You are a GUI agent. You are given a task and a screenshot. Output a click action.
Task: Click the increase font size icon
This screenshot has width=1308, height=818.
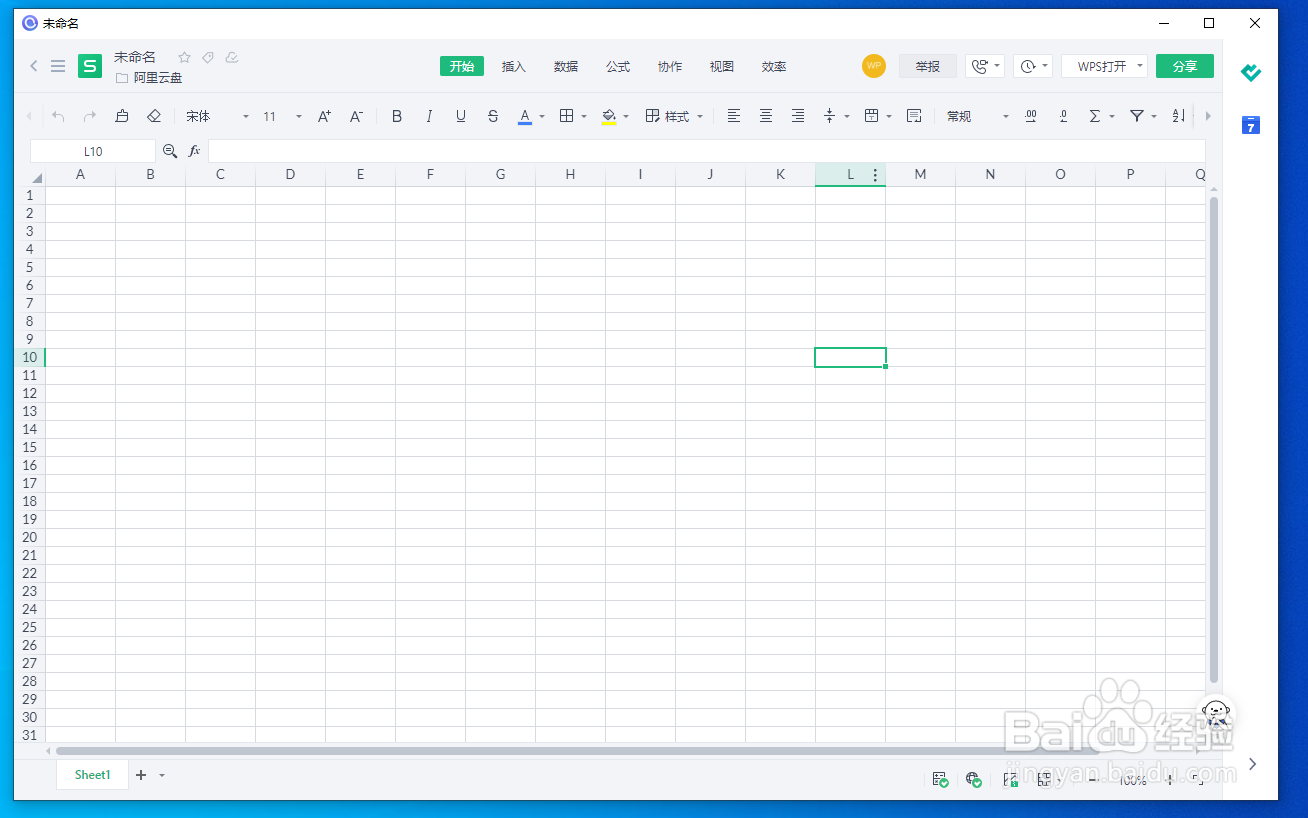(324, 116)
